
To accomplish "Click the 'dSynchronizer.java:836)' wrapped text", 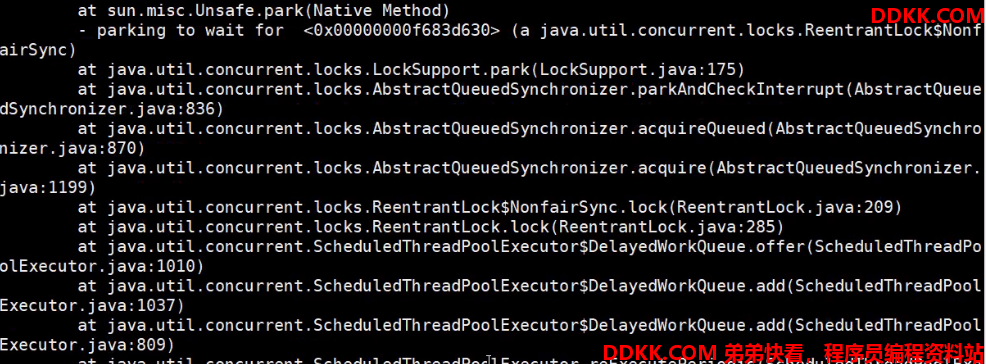I will [x=111, y=109].
